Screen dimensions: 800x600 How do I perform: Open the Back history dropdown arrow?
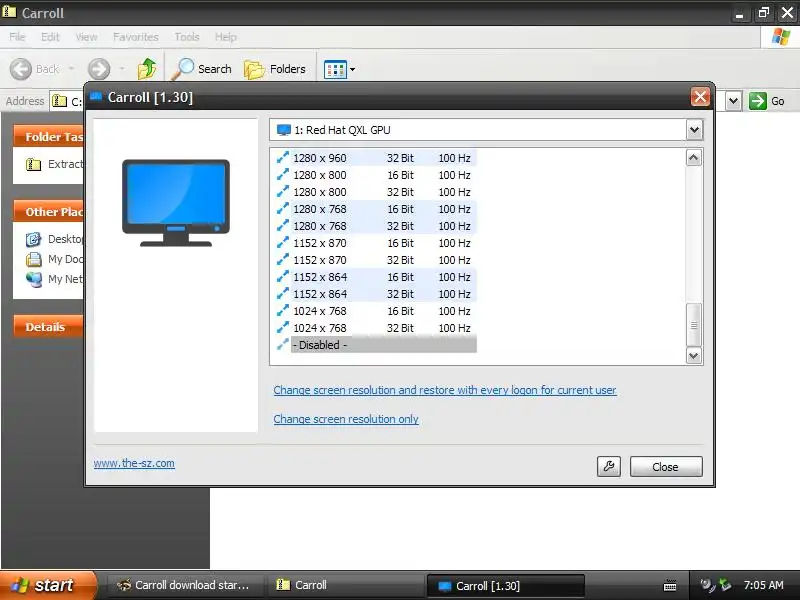(71, 68)
